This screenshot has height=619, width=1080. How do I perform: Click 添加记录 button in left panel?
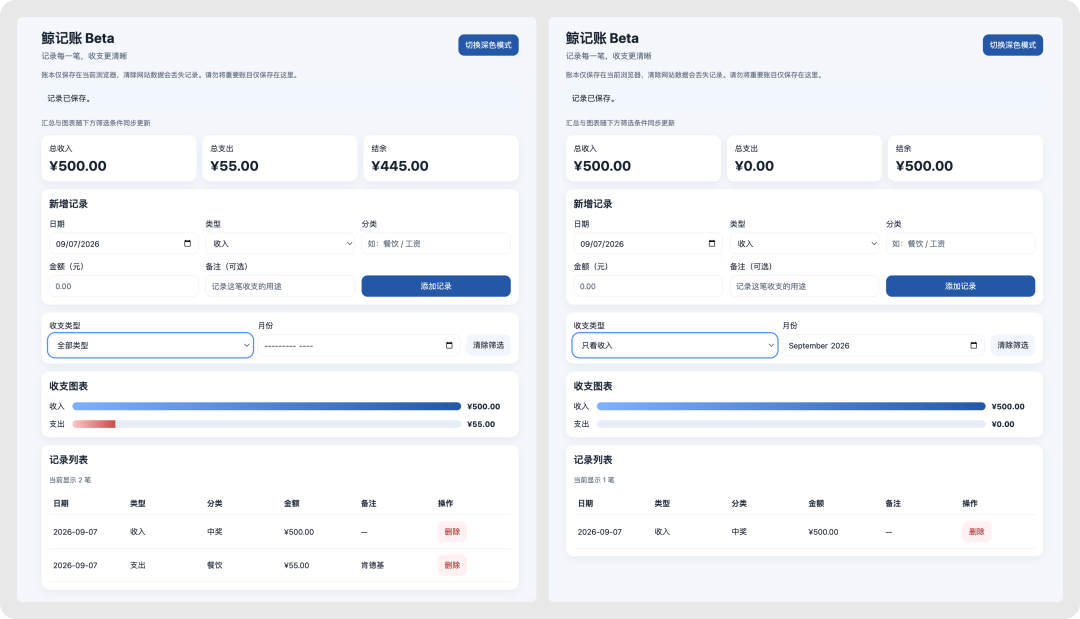pyautogui.click(x=436, y=286)
